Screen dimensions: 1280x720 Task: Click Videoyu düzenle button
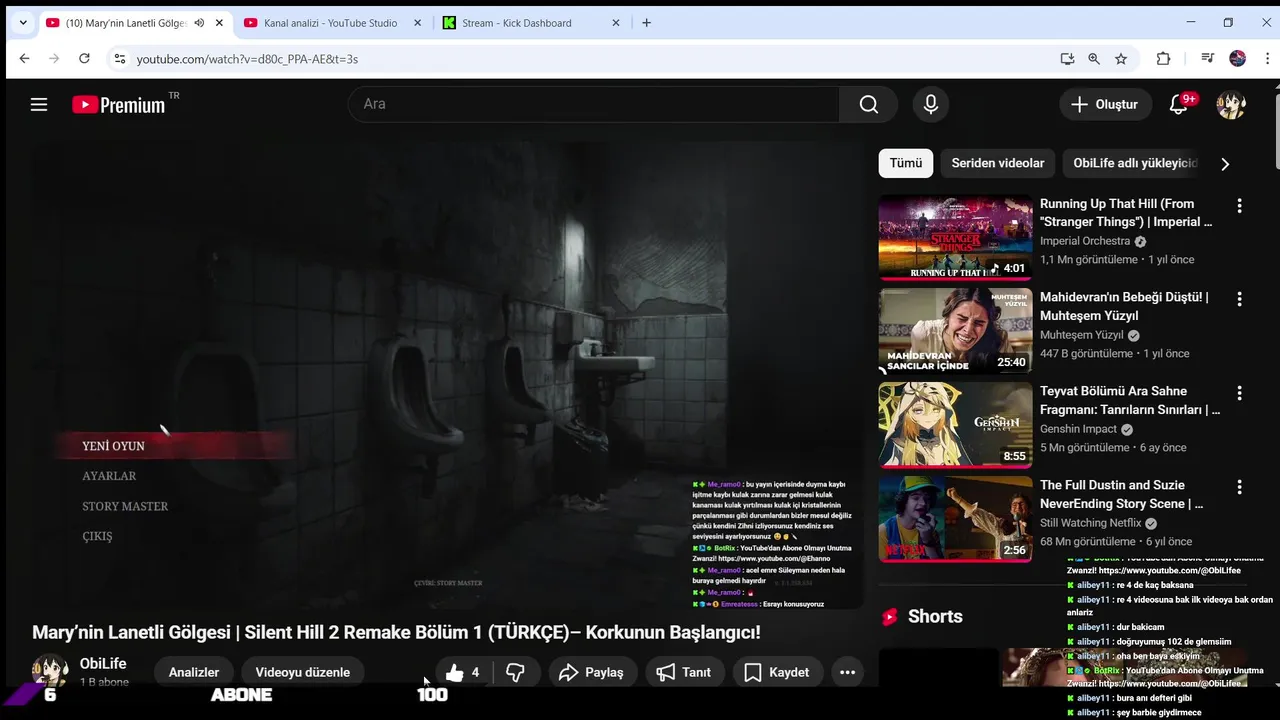coord(303,672)
